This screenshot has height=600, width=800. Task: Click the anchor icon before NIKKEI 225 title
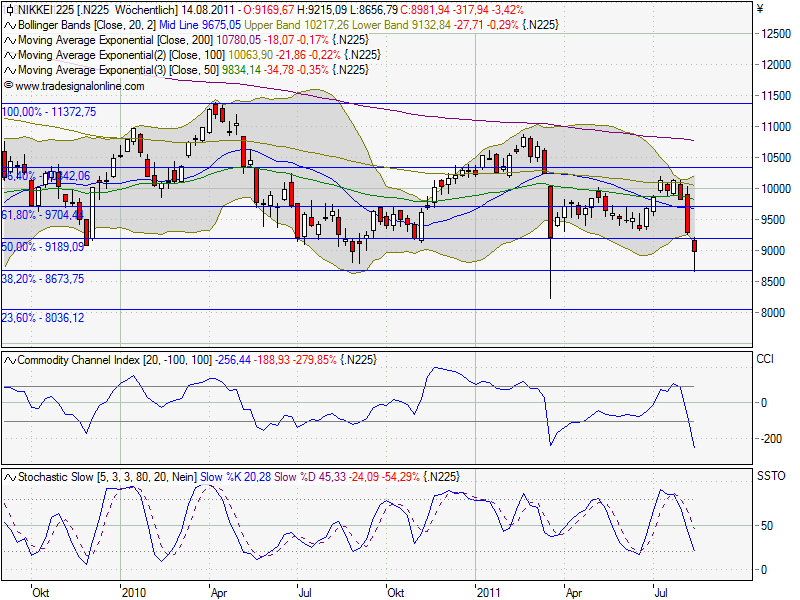(9, 11)
